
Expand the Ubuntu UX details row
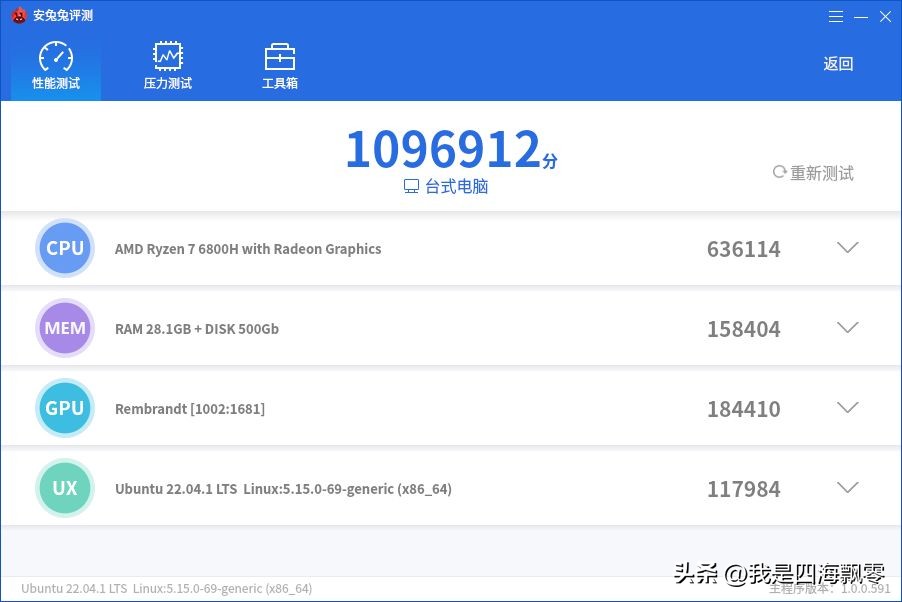click(847, 487)
